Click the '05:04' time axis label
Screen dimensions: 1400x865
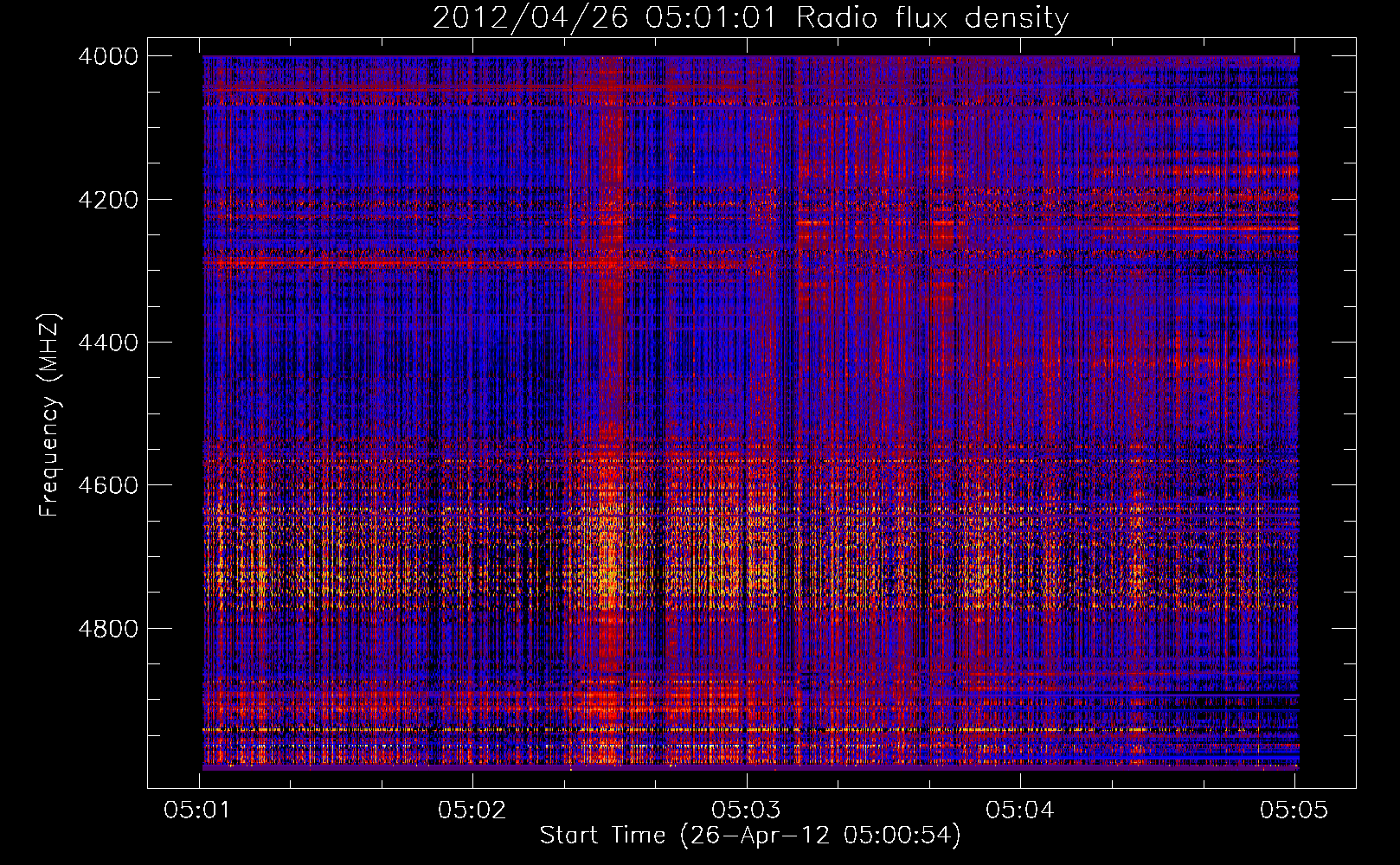point(1020,810)
